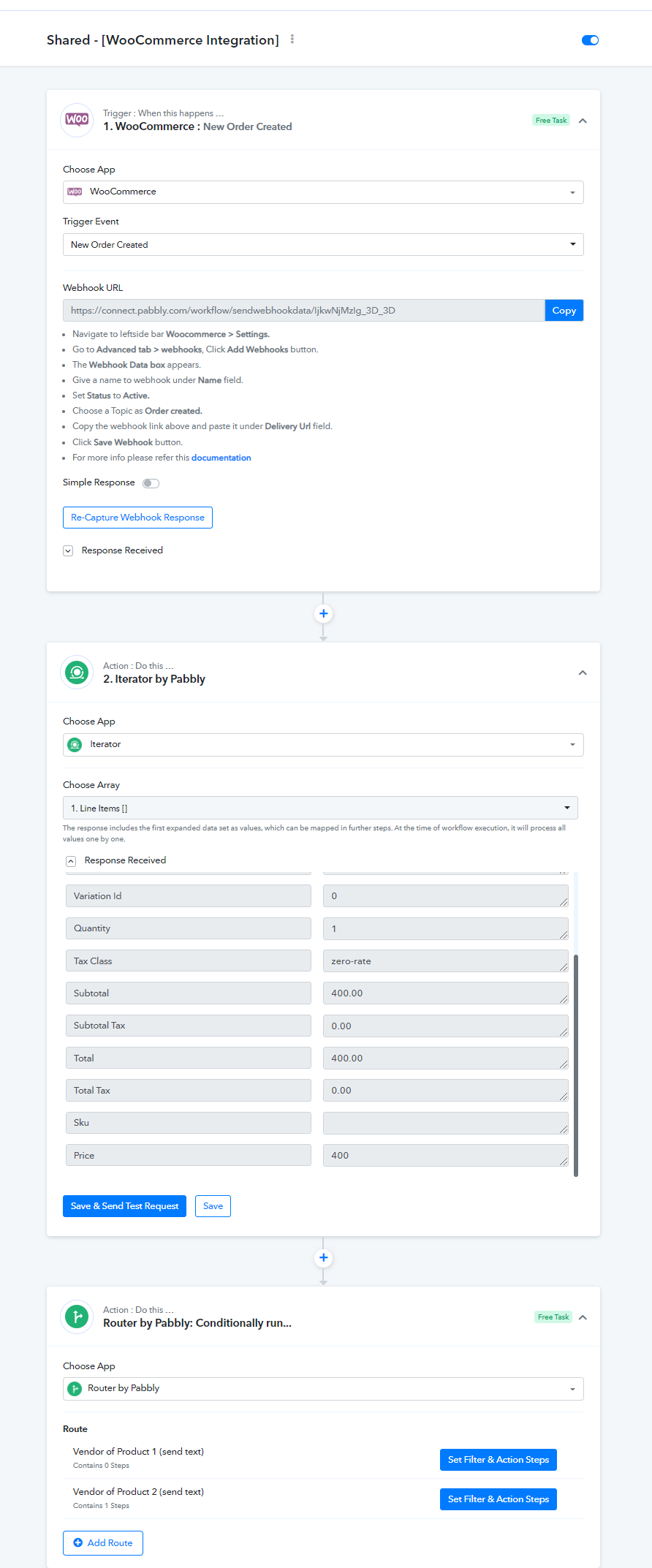Click Save & Send Test Request

pos(124,1206)
